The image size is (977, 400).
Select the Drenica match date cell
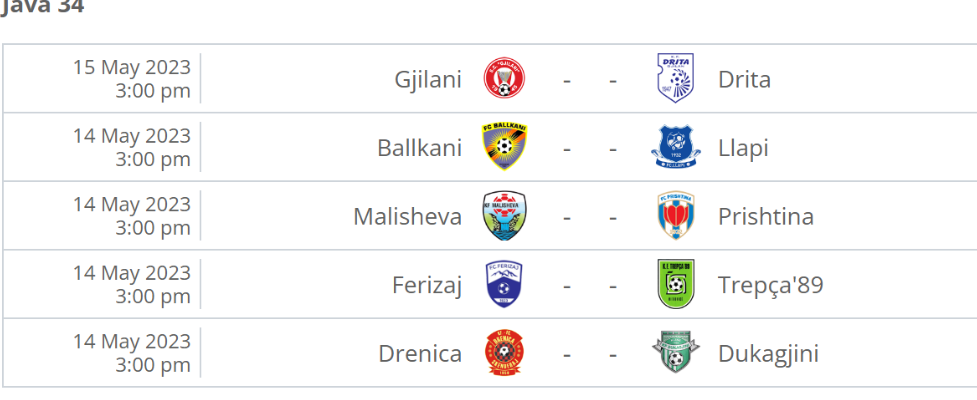point(131,353)
